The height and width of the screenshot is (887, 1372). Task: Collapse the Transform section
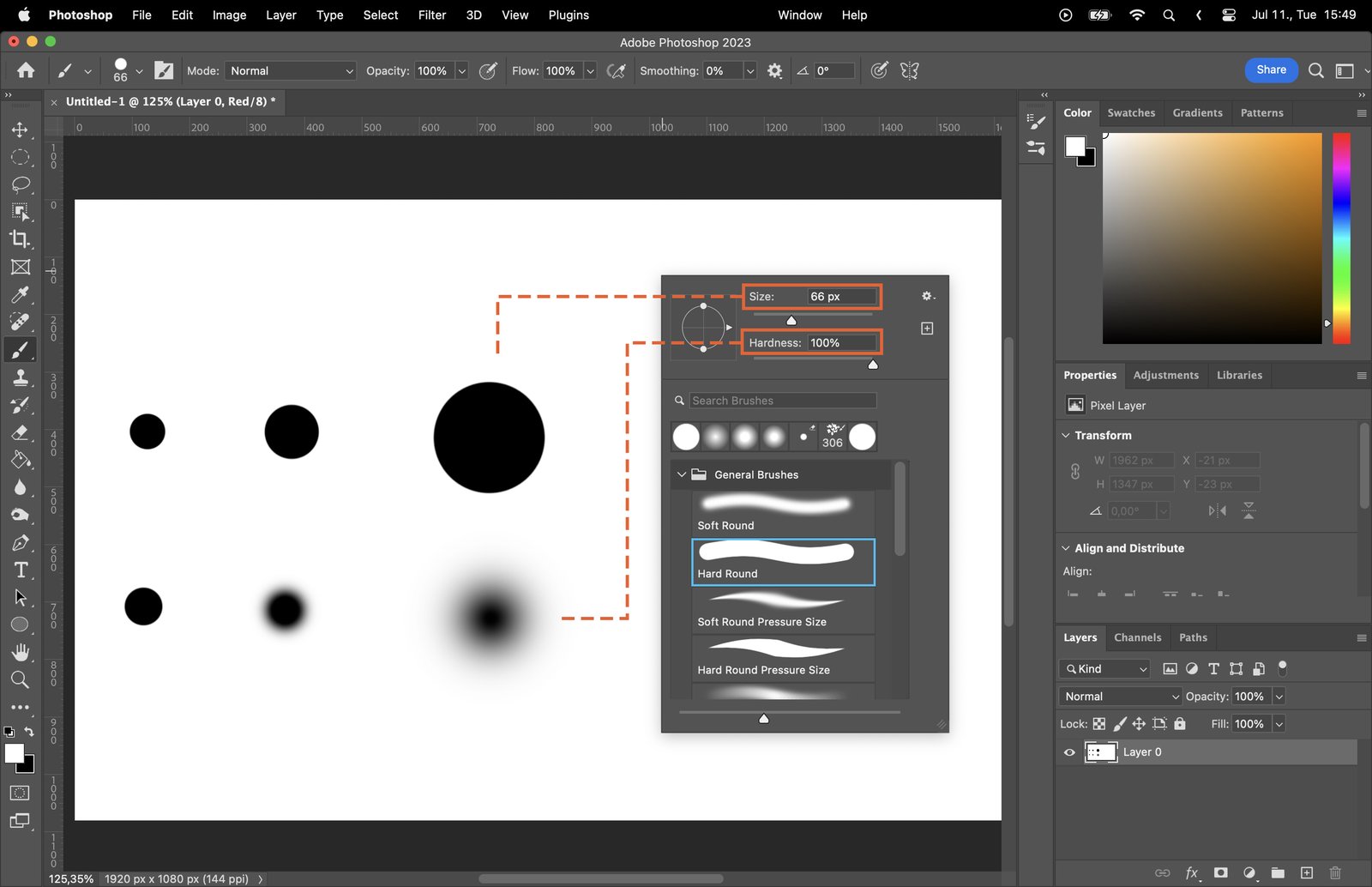1066,436
